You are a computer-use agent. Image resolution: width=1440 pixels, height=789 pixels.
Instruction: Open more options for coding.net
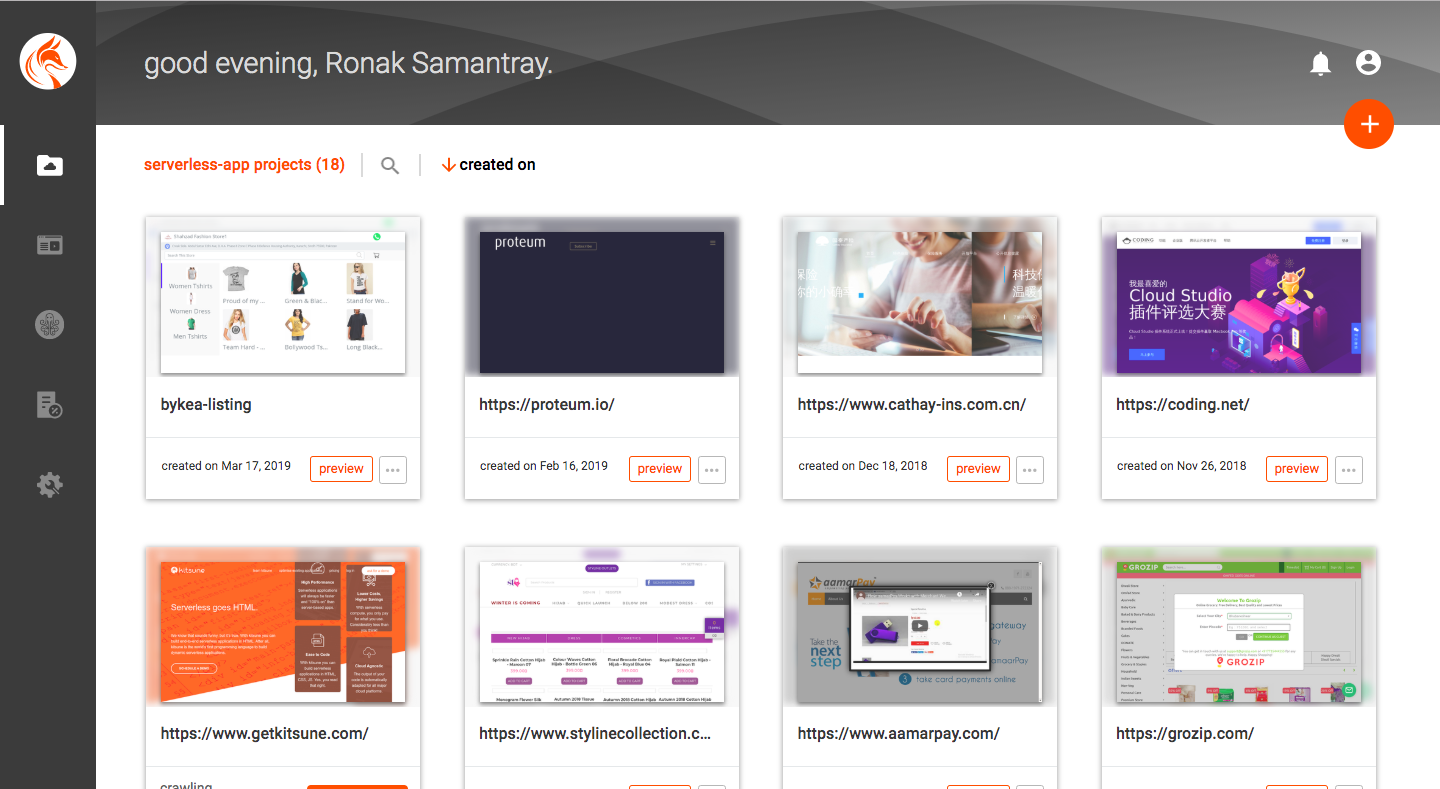(1349, 469)
